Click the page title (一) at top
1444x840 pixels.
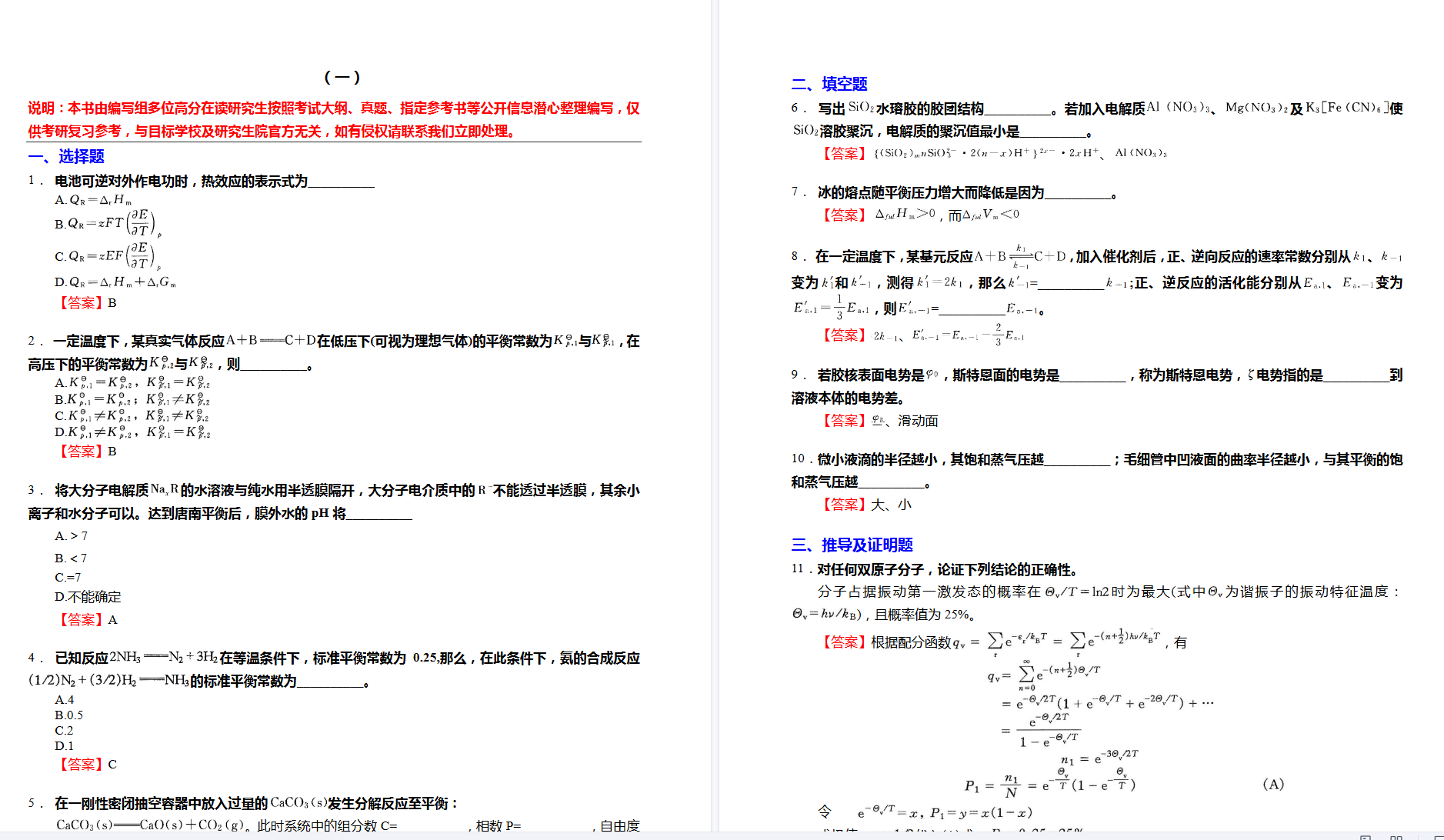pyautogui.click(x=342, y=77)
